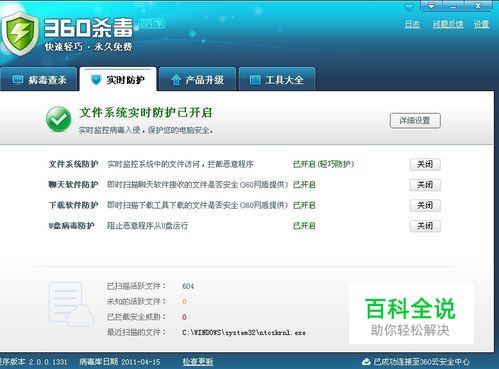Screen dimensions: 499x369
Task: Click the blue shield icon on 实时防护 tab
Action: 96,80
